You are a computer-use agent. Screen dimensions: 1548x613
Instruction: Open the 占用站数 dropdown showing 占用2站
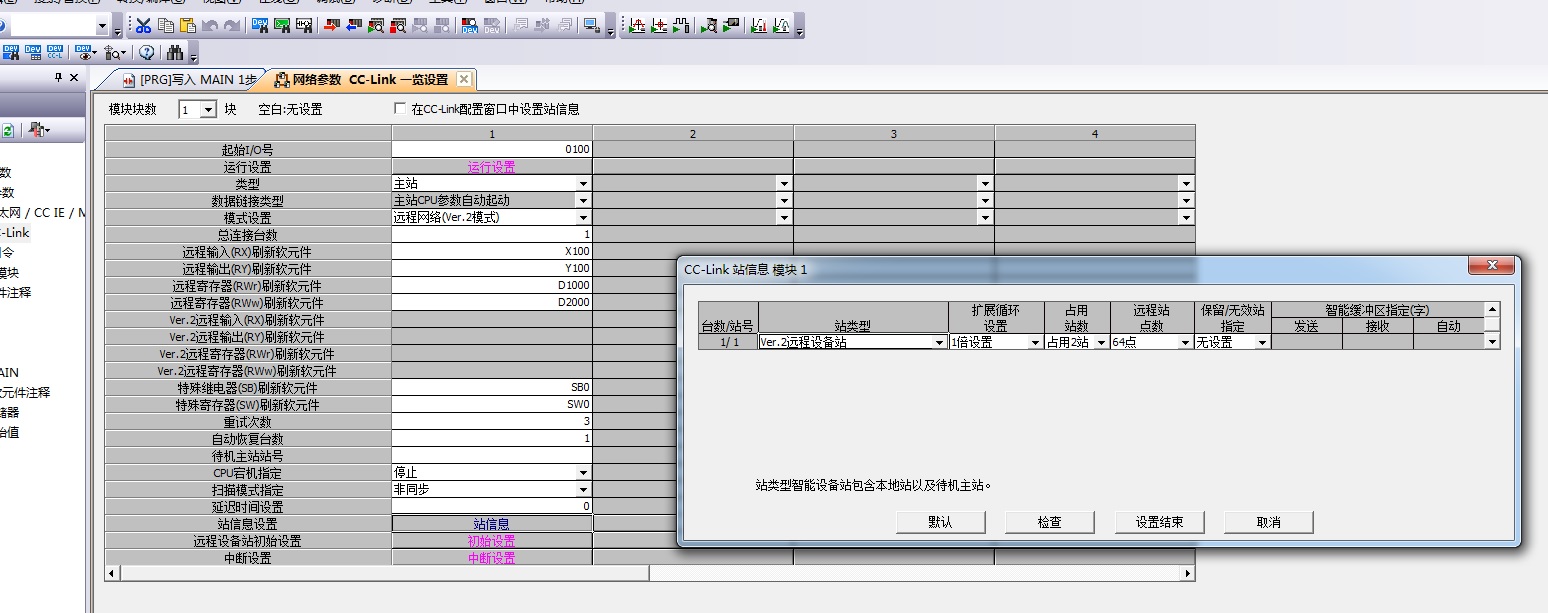[x=1100, y=342]
